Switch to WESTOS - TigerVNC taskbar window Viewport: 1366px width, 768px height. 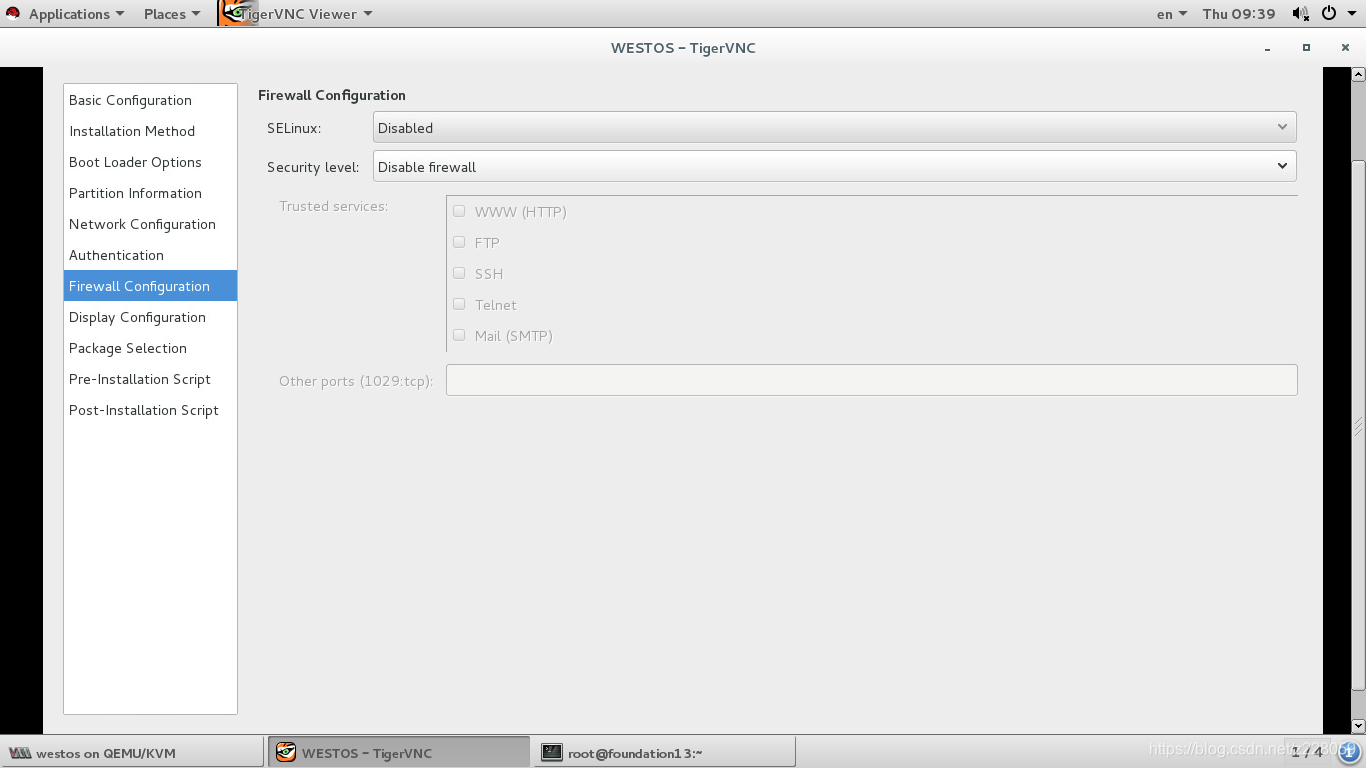[398, 753]
